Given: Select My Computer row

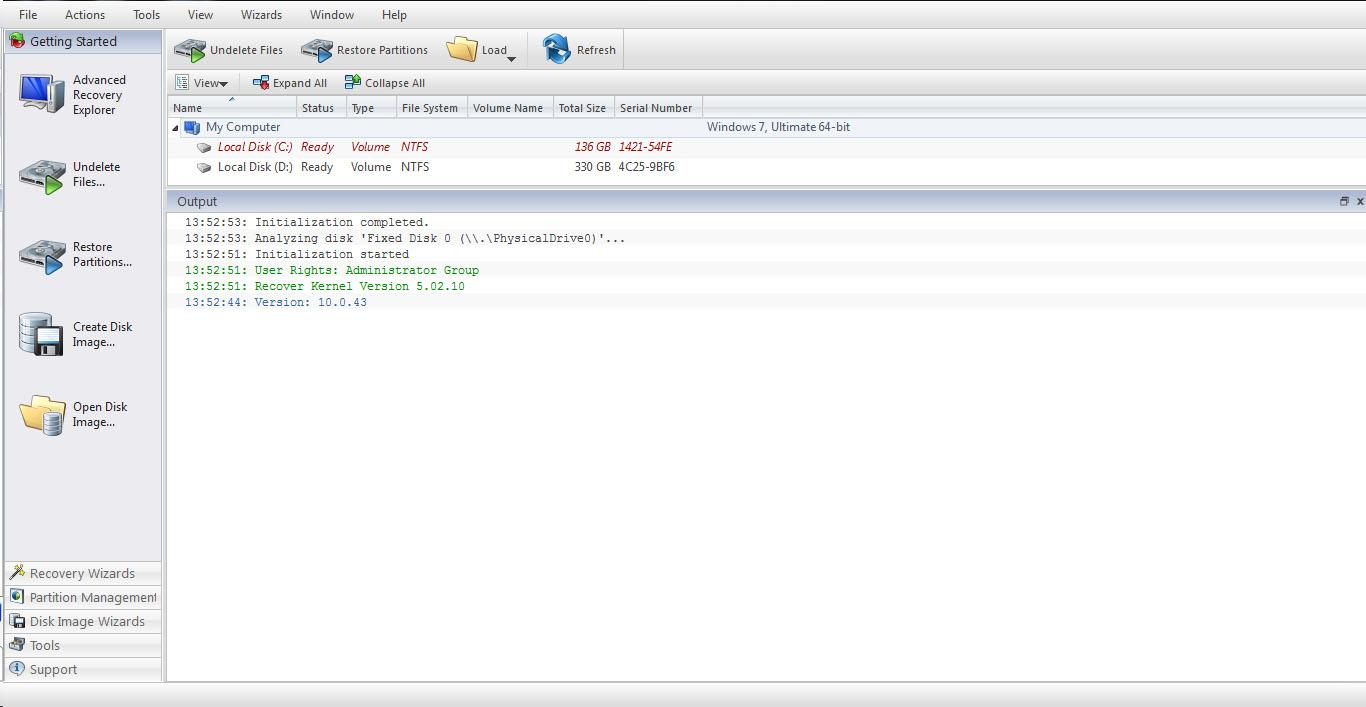Looking at the screenshot, I should pos(766,127).
